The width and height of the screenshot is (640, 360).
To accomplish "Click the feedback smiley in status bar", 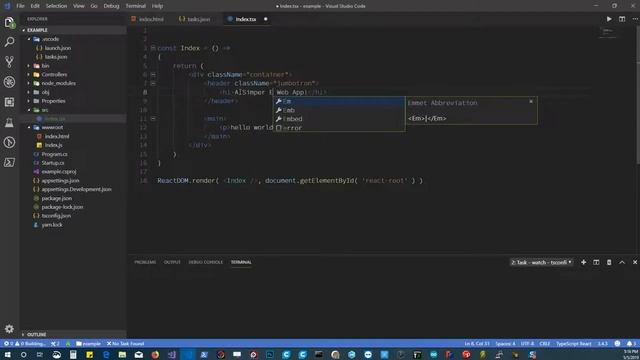I will click(x=617, y=344).
